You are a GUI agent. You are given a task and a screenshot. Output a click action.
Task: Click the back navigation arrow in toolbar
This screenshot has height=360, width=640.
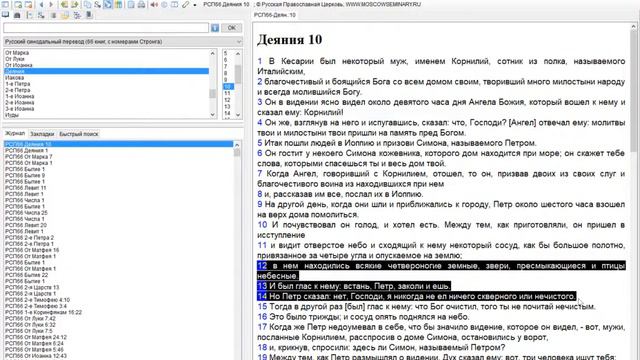coord(41,4)
